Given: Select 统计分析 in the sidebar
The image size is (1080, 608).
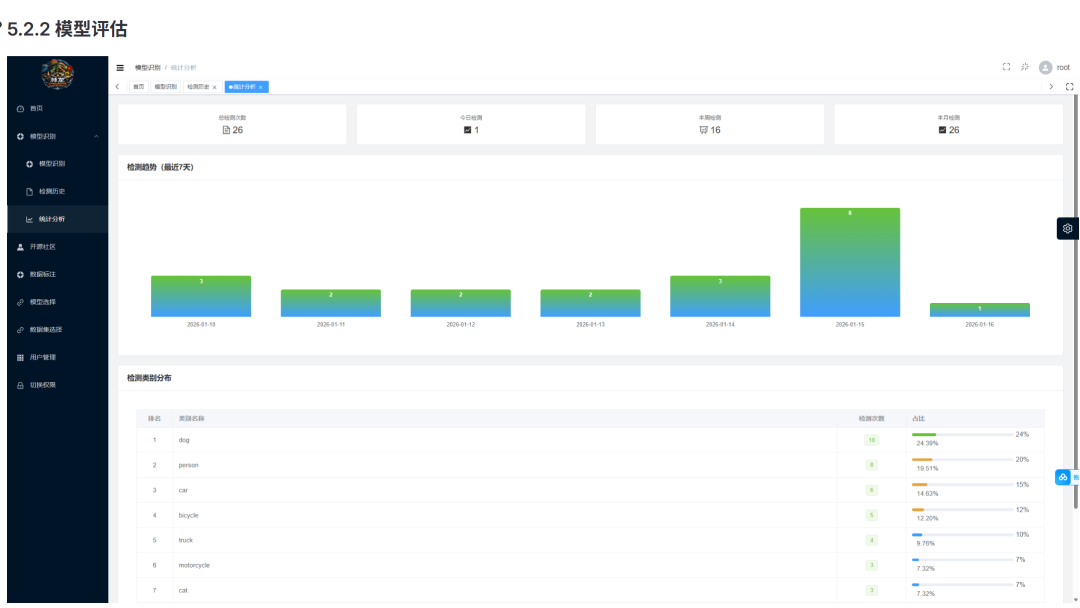Looking at the screenshot, I should point(57,219).
